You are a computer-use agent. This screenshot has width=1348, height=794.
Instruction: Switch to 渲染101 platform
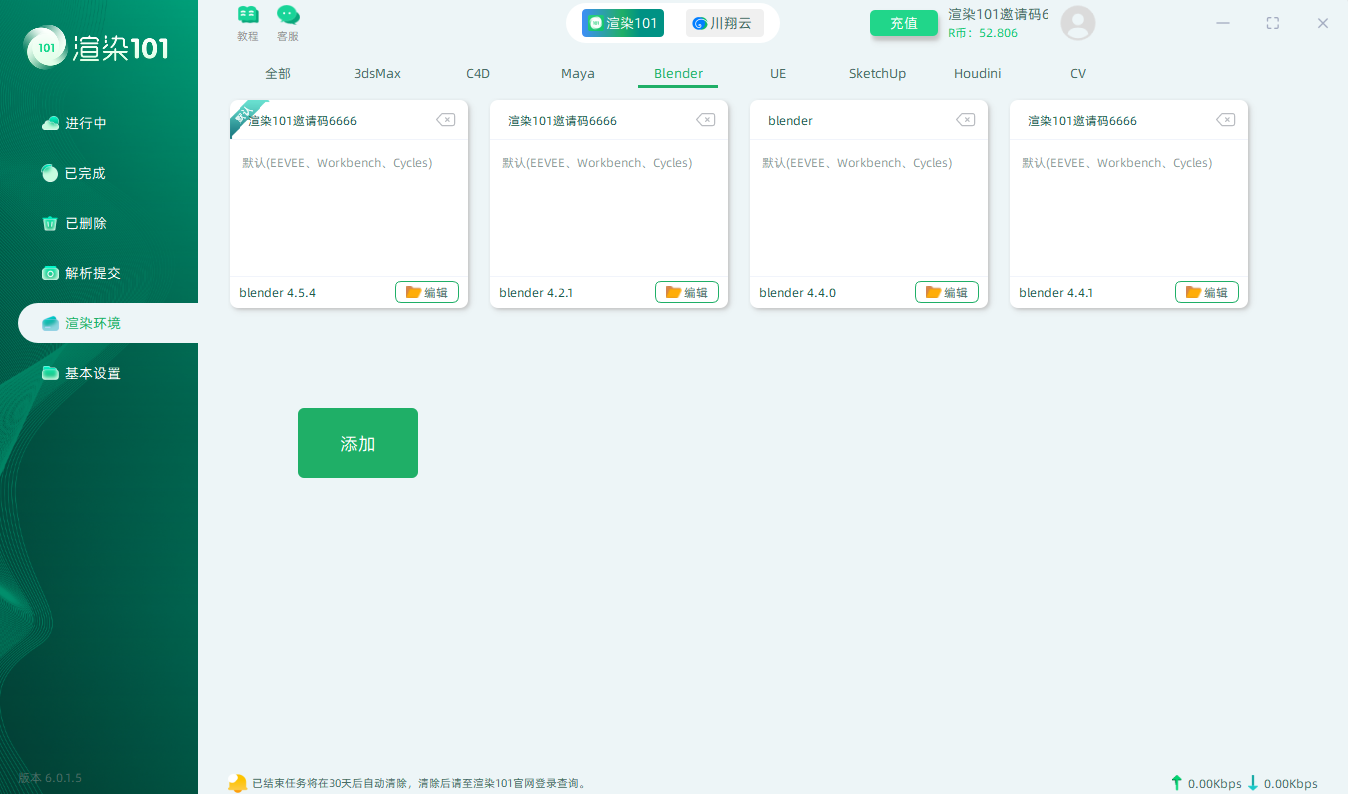623,23
